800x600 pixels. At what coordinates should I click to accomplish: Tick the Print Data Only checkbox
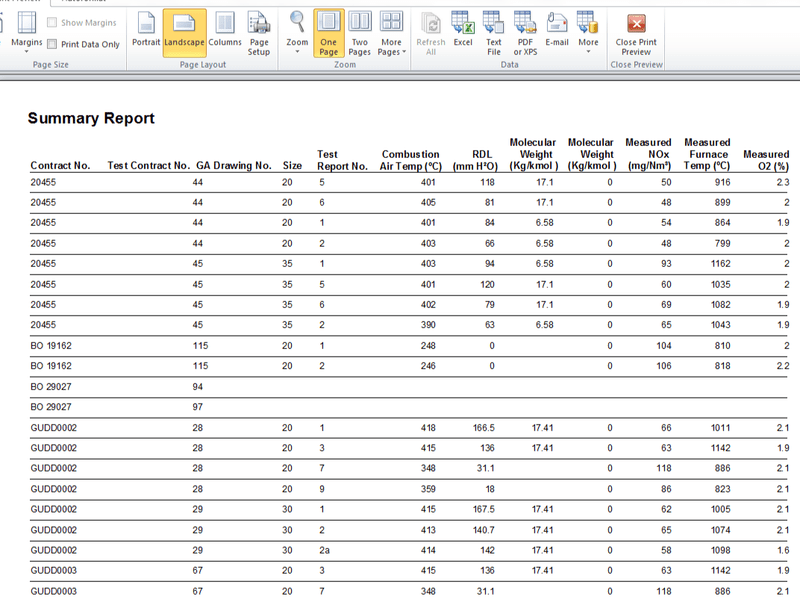tap(52, 44)
